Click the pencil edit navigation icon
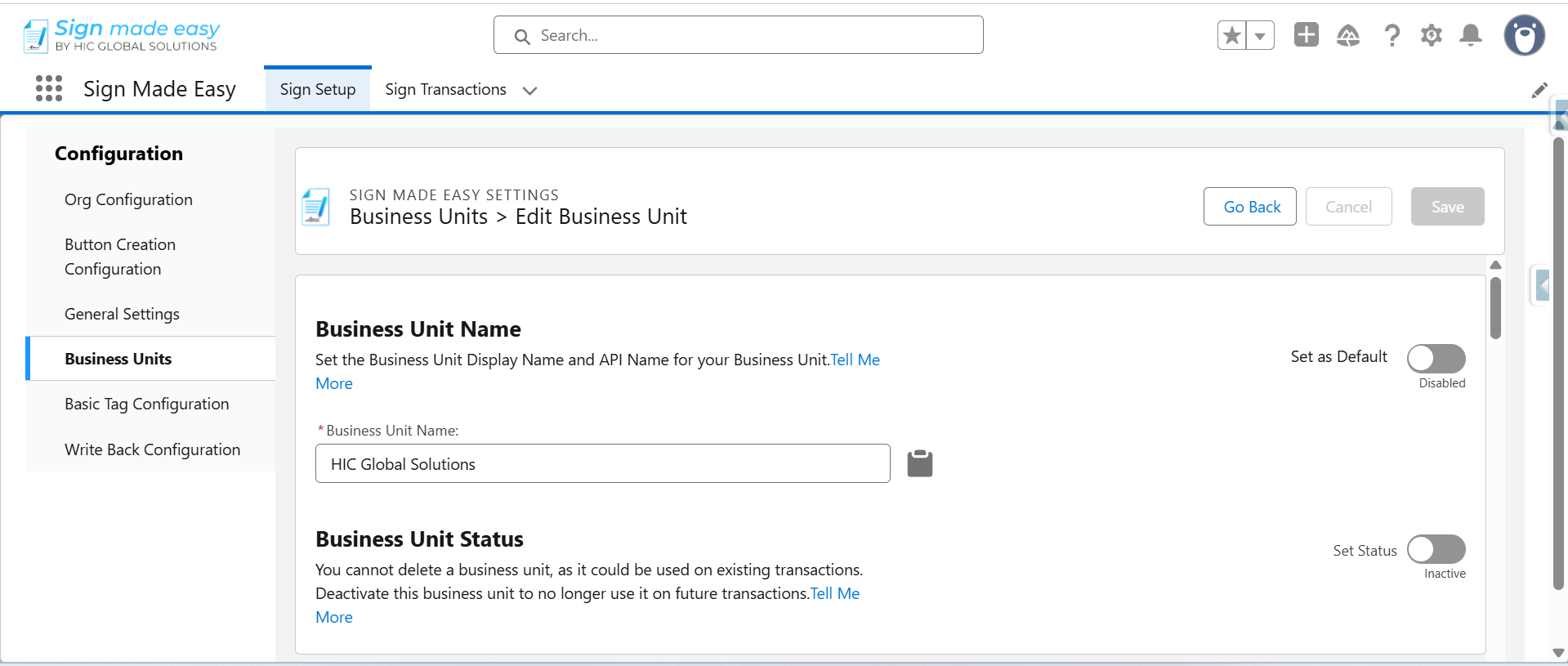This screenshot has width=1568, height=666. coord(1539,90)
